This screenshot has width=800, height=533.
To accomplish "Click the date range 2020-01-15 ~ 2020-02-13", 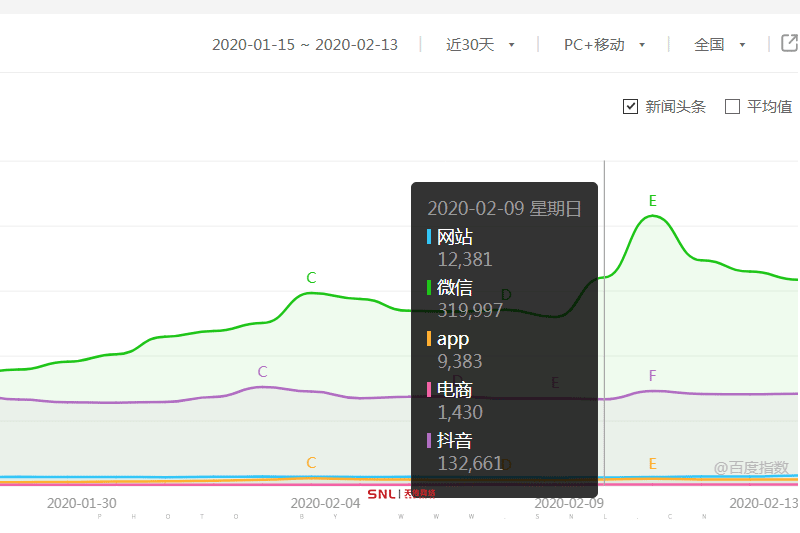I will tap(305, 45).
